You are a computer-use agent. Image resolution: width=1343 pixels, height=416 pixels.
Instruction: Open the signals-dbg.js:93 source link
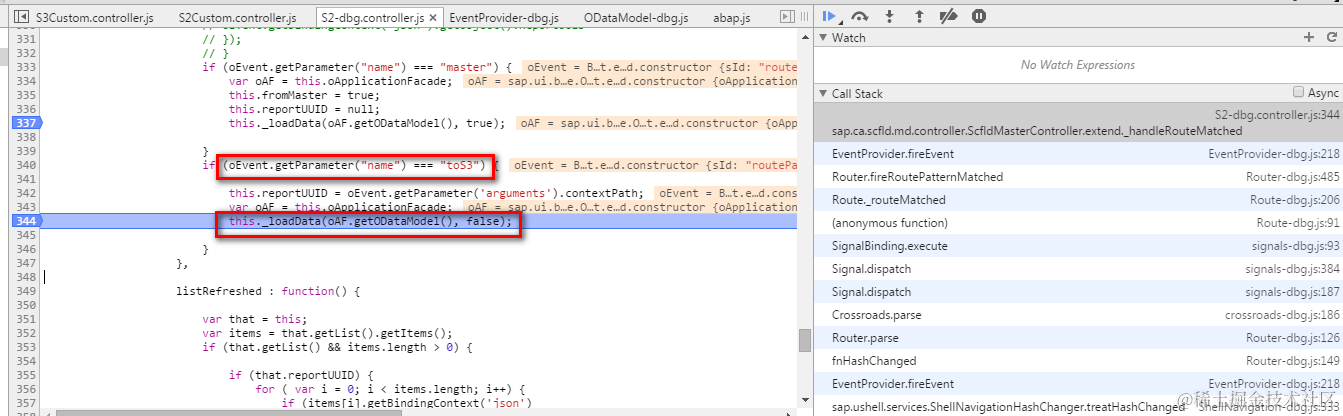click(x=1295, y=246)
